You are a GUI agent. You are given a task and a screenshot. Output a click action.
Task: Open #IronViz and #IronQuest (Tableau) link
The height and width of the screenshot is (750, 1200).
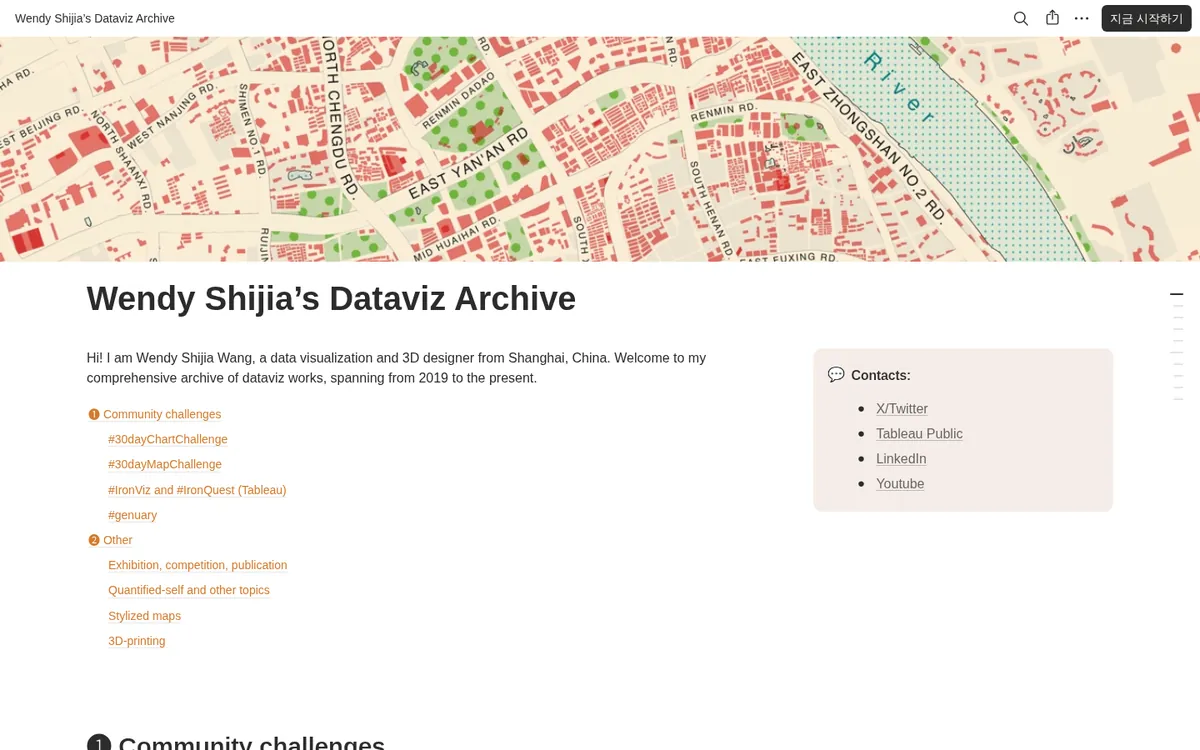(x=197, y=490)
